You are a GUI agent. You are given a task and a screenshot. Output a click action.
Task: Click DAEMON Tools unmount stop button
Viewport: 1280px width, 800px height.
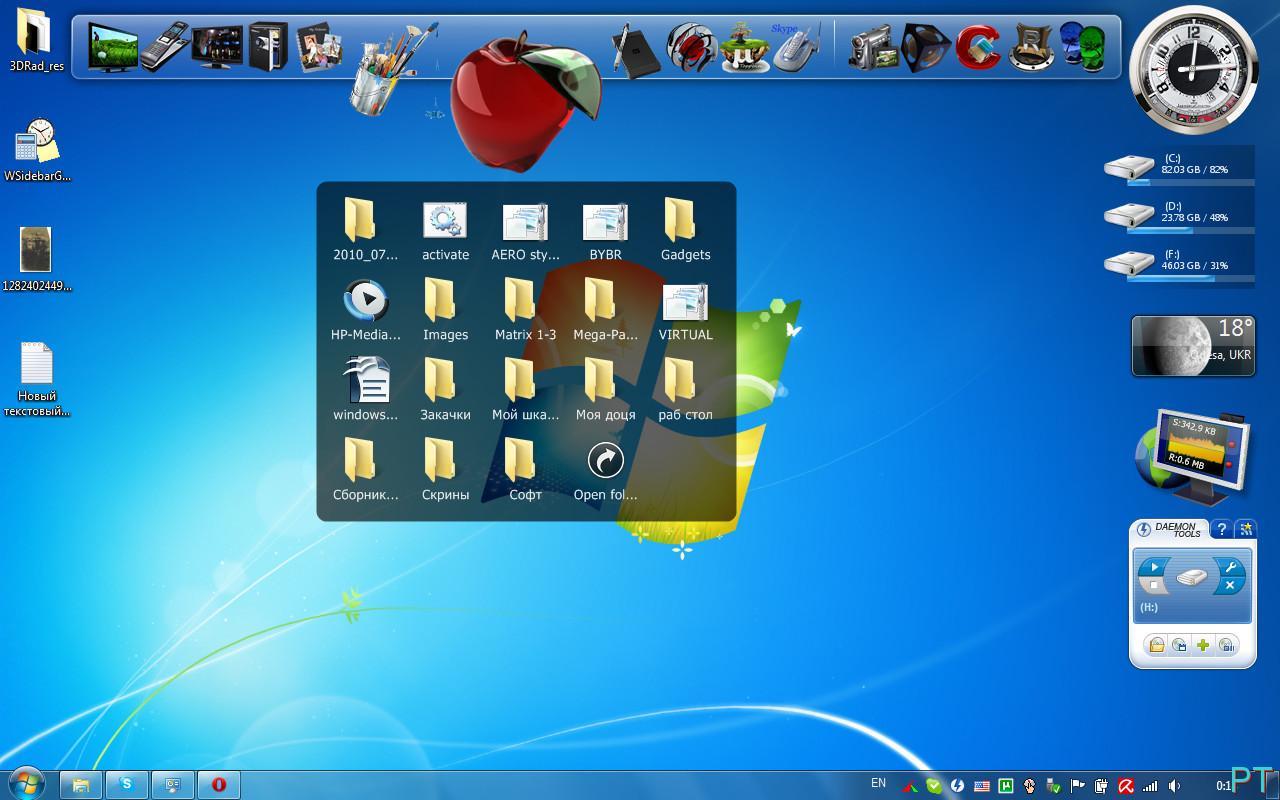[1153, 586]
